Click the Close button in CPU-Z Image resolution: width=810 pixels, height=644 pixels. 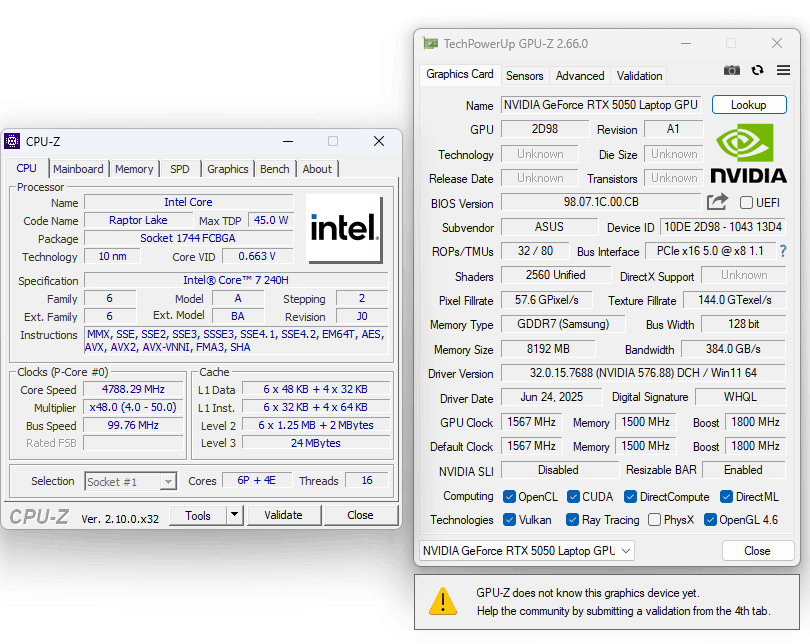[360, 515]
